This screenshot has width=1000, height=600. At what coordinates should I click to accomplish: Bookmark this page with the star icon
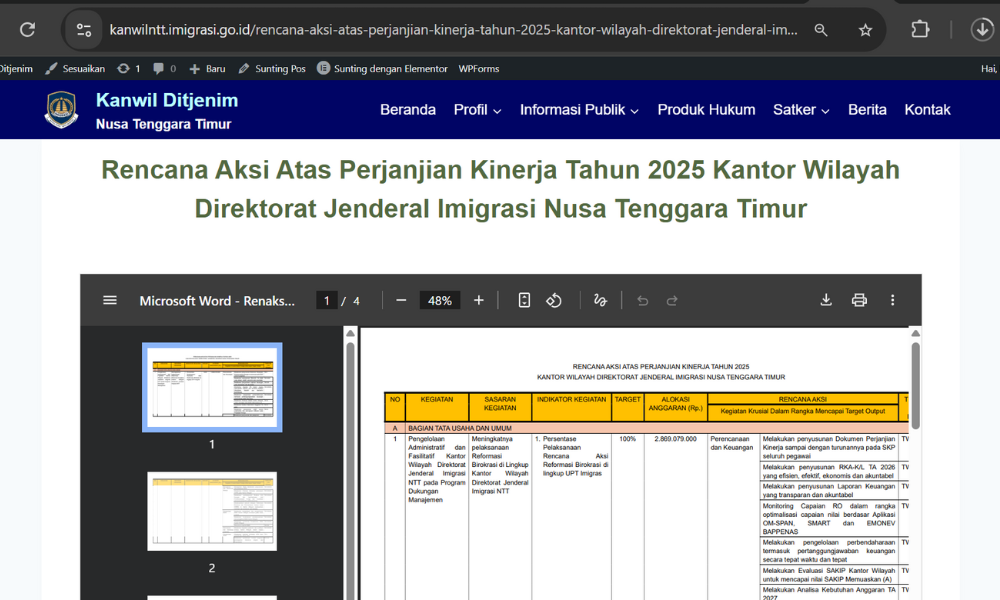tap(865, 30)
